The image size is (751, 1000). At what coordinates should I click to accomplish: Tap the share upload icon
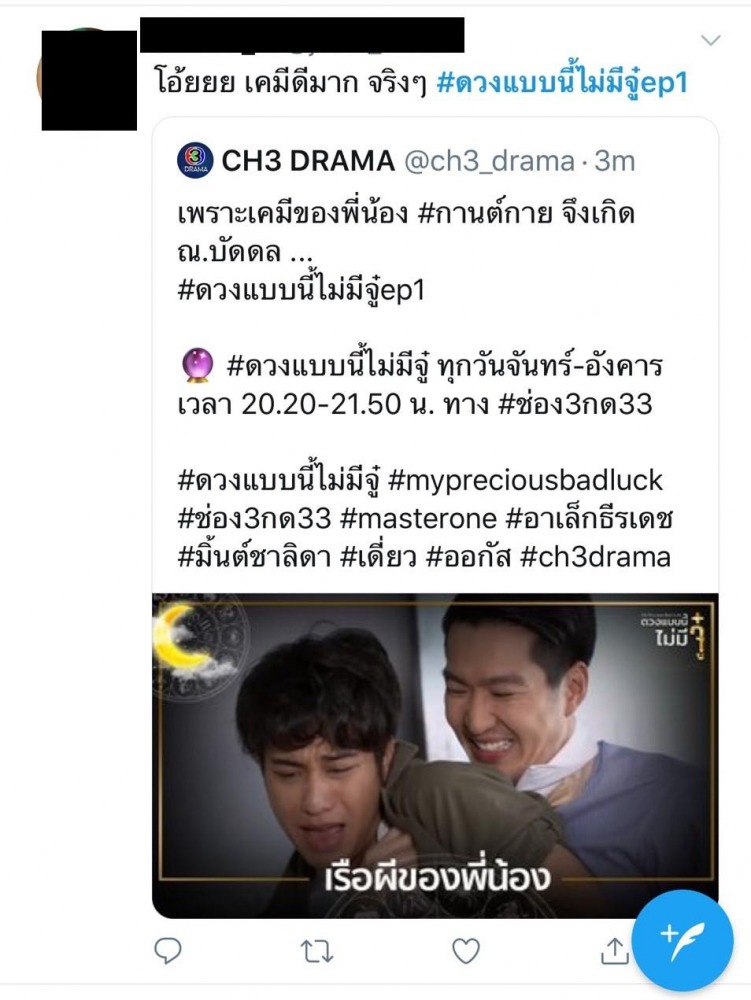tap(615, 951)
